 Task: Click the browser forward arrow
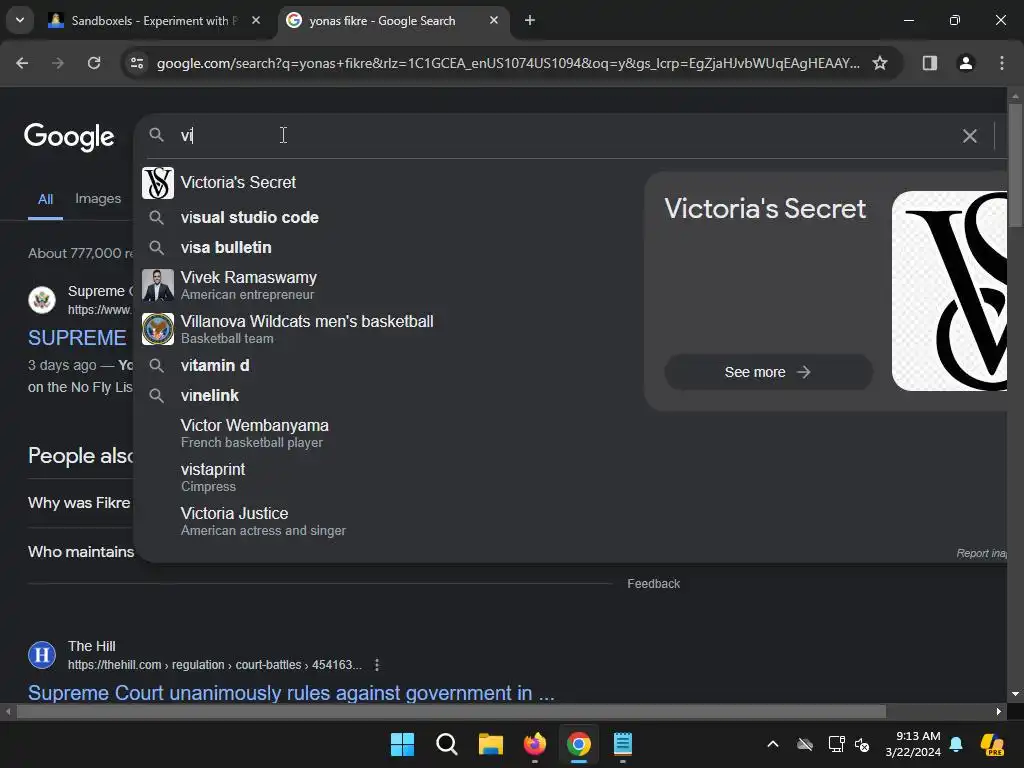tap(58, 63)
